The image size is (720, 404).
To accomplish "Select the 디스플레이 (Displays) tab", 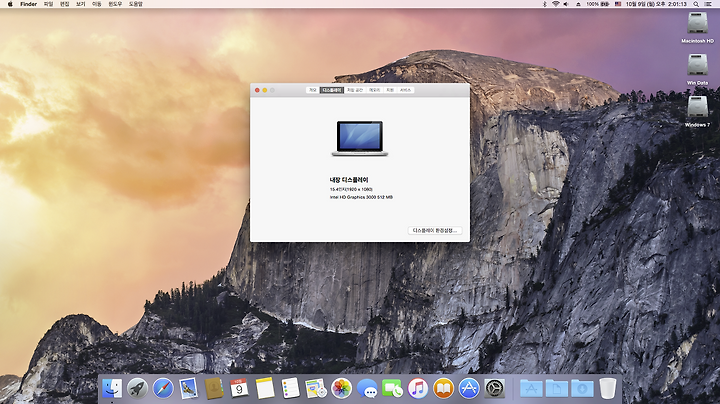I will click(x=332, y=90).
